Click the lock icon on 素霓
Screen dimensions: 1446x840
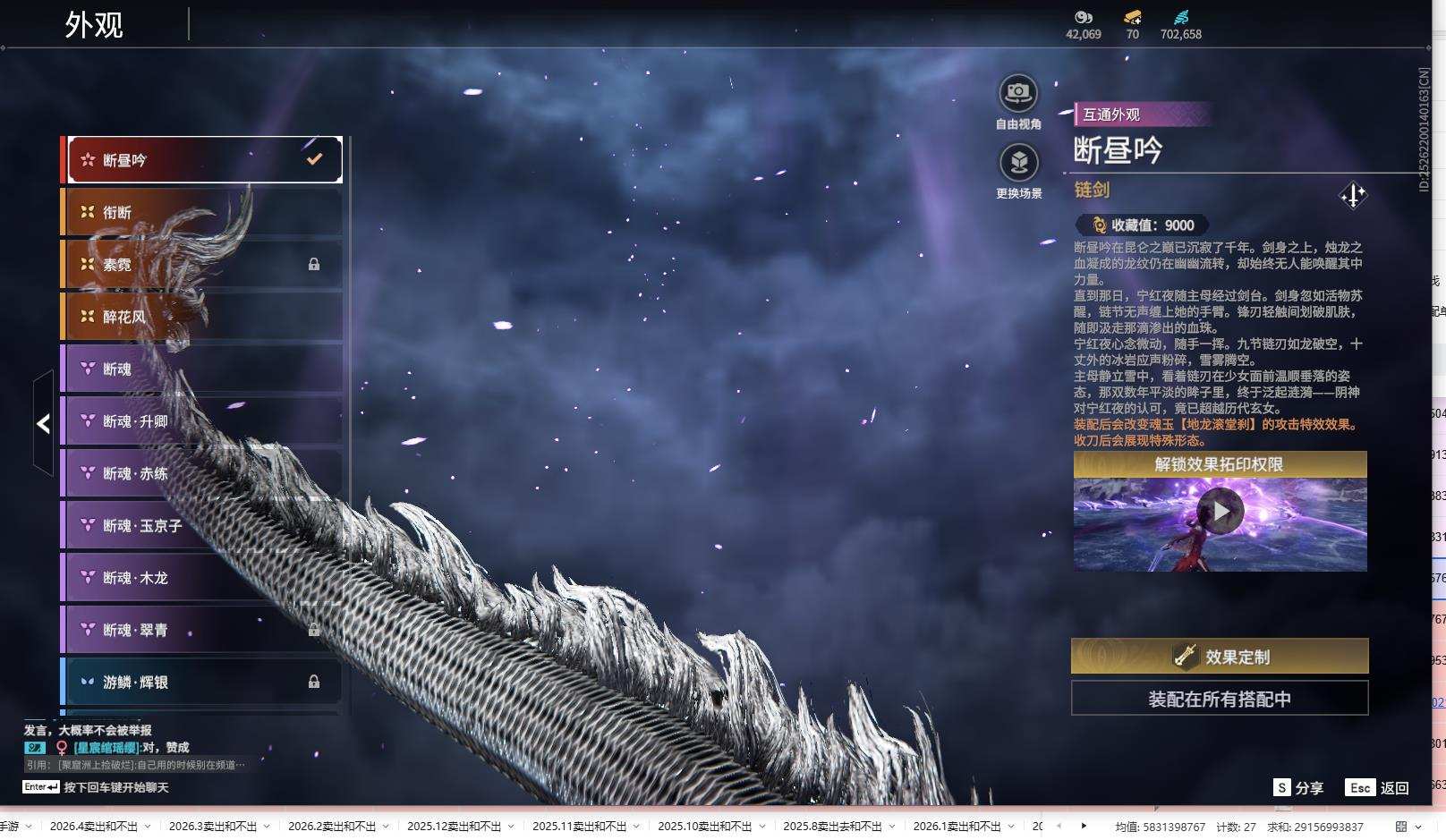click(x=314, y=264)
